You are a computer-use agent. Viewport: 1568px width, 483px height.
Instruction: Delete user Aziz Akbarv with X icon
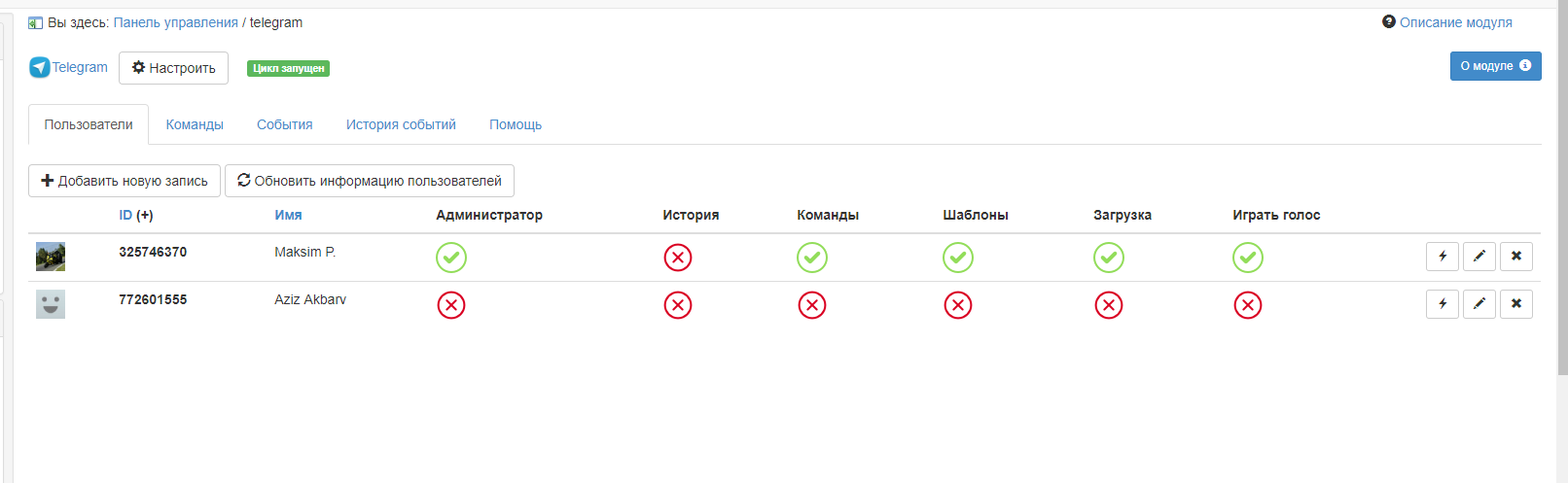[1516, 304]
